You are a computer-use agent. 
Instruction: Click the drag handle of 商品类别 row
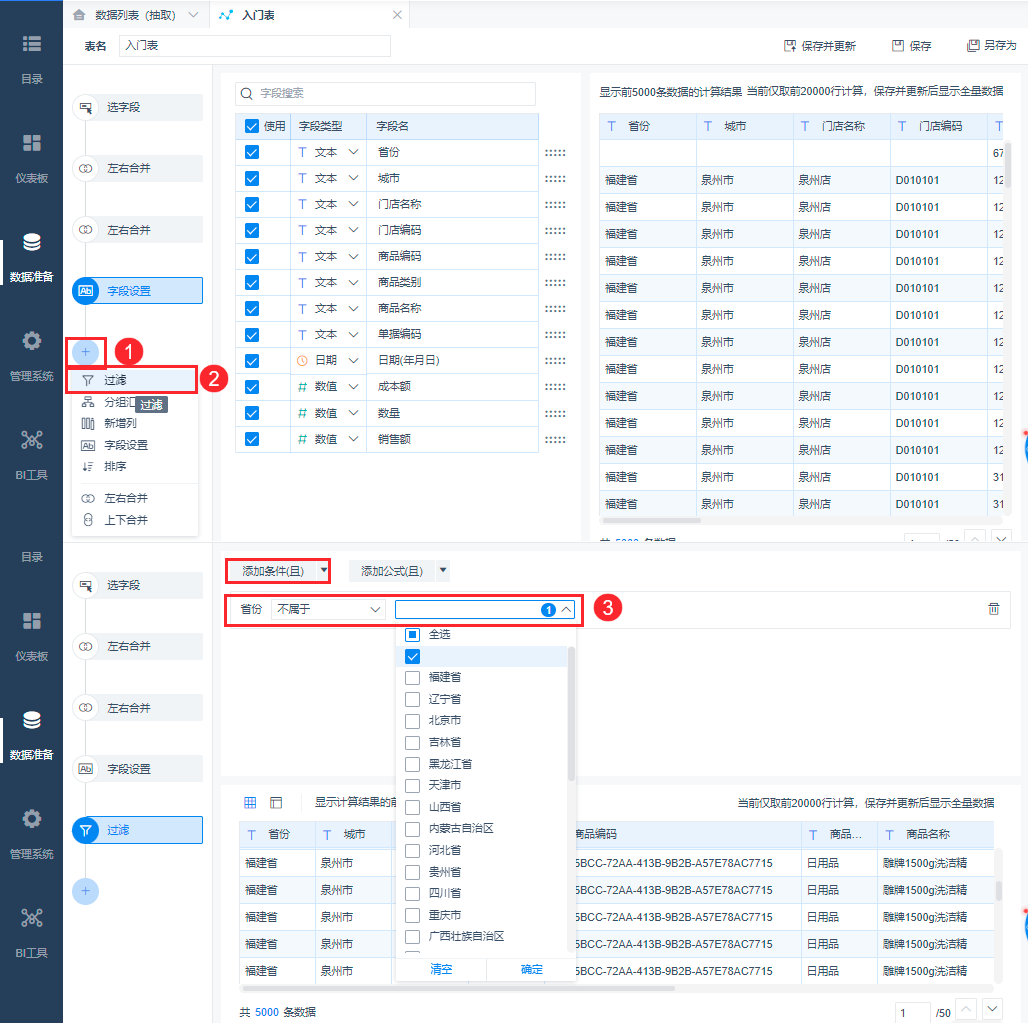coord(555,283)
